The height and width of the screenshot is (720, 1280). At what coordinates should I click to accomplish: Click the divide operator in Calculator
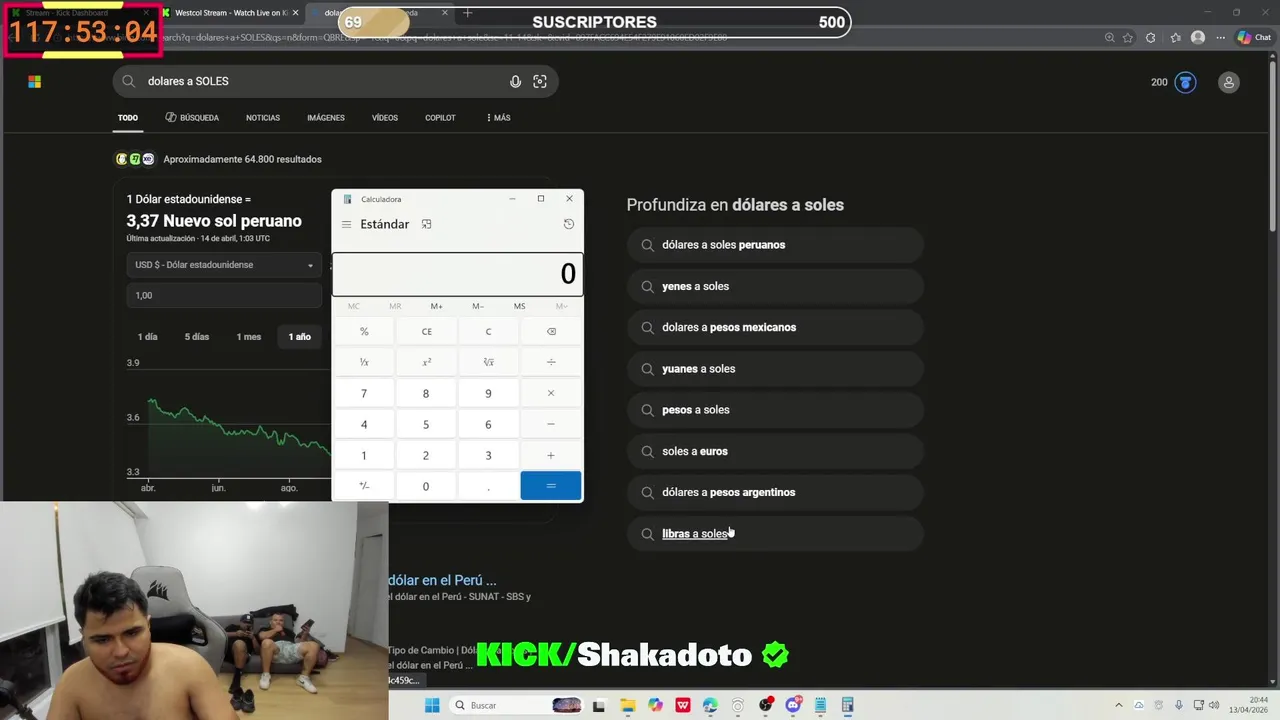(551, 362)
